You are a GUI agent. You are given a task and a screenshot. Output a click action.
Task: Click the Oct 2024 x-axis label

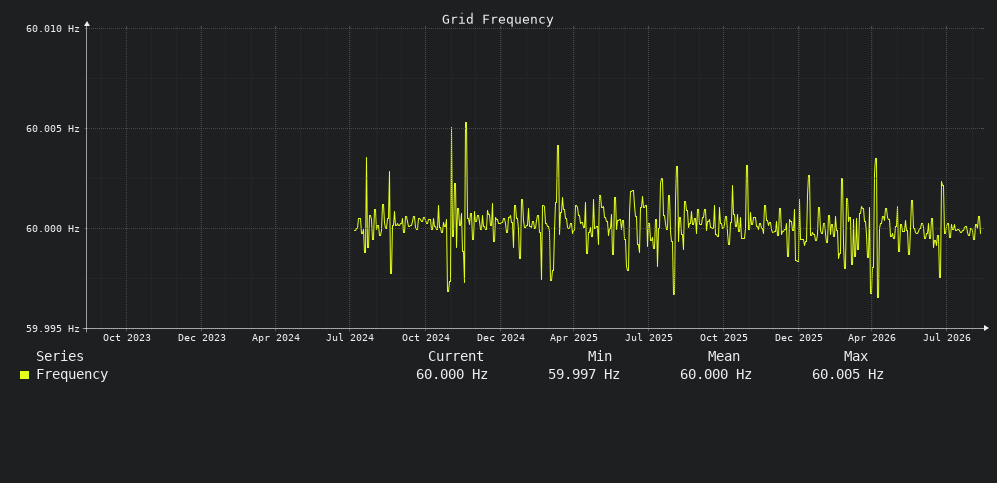click(426, 337)
